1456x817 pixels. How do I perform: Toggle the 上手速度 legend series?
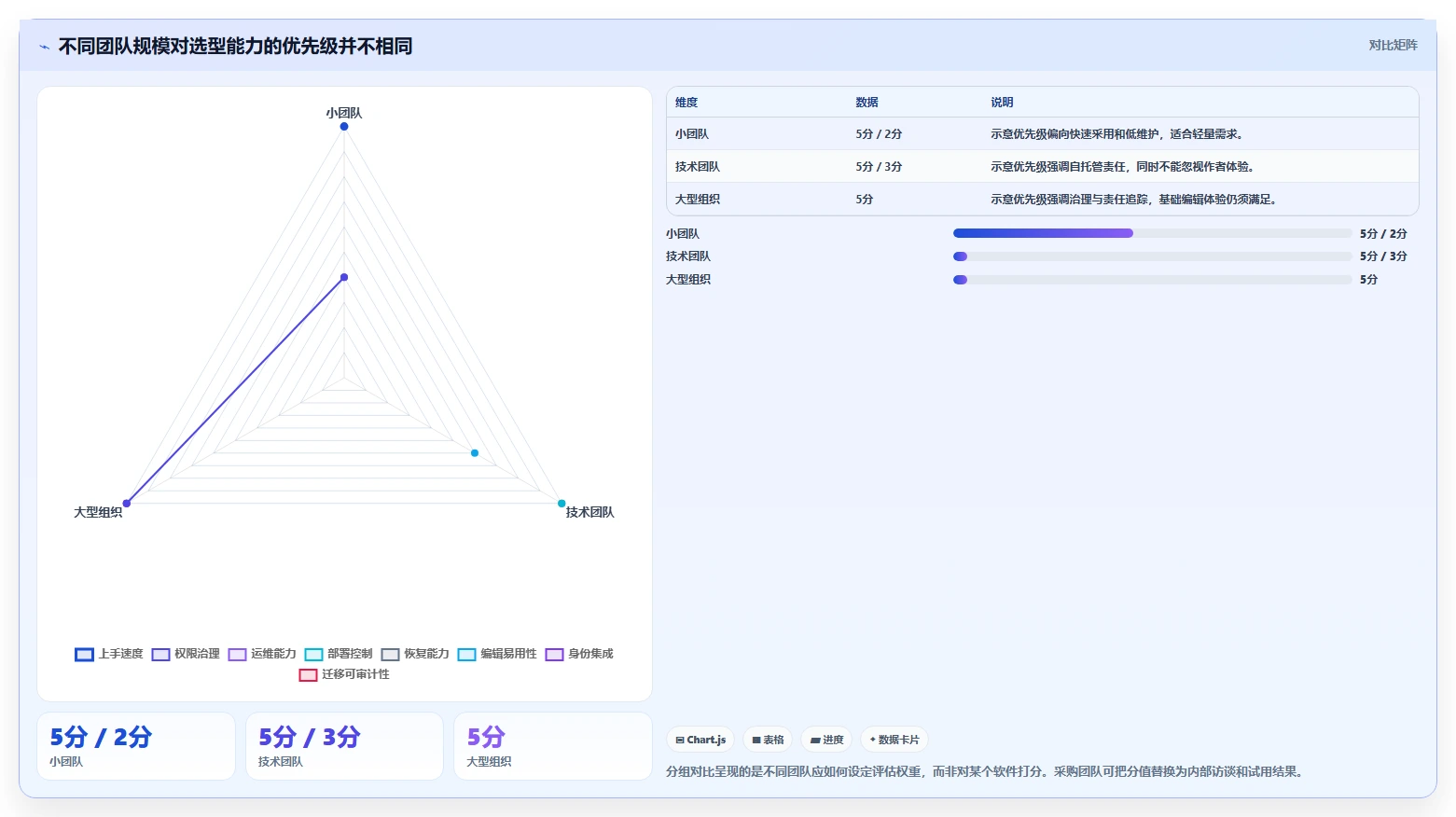109,654
